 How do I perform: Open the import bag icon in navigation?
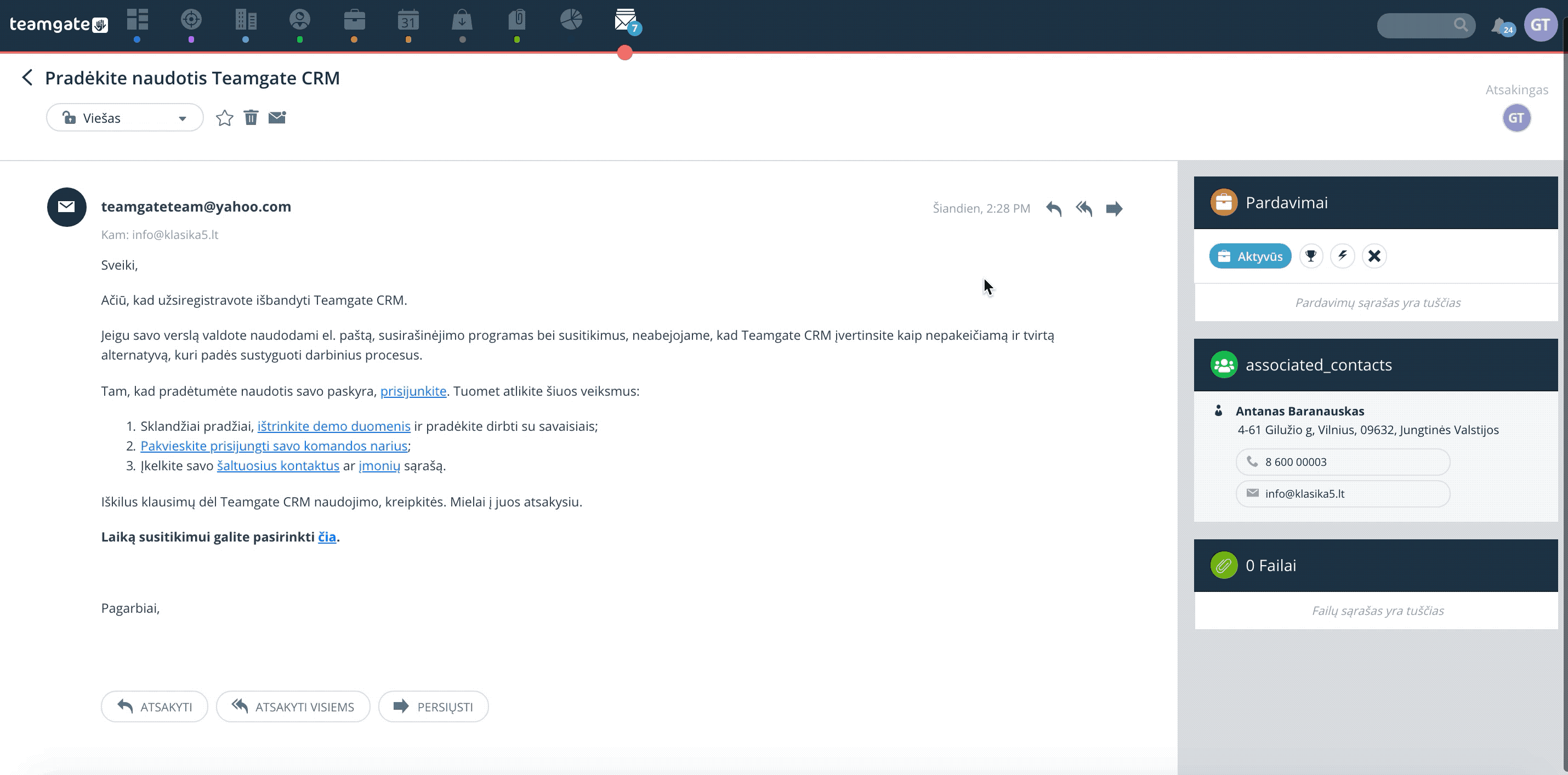click(x=462, y=20)
